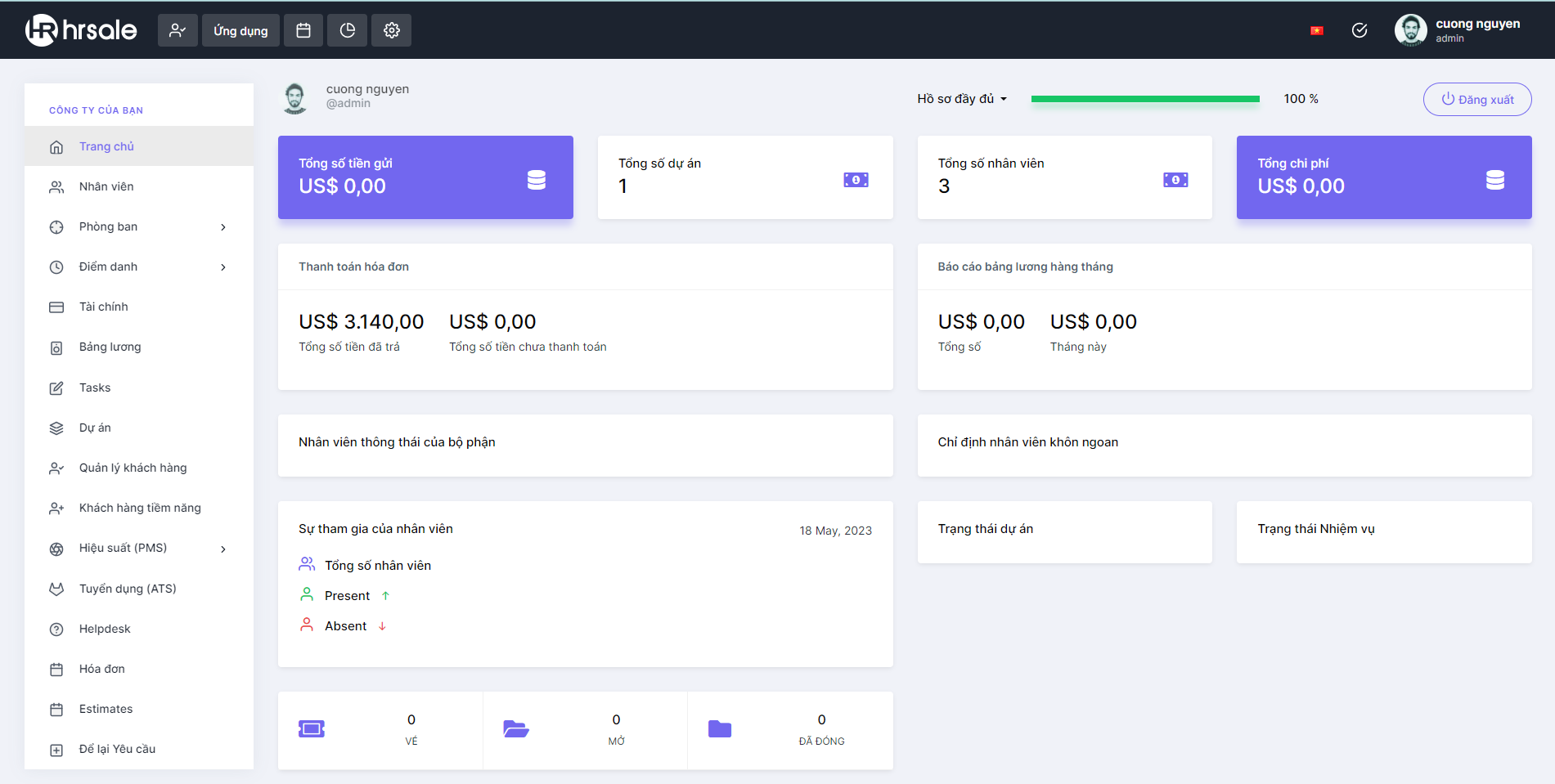Screen dimensions: 1555x784
Task: Click the user check icon in top navbar
Action: tap(178, 30)
